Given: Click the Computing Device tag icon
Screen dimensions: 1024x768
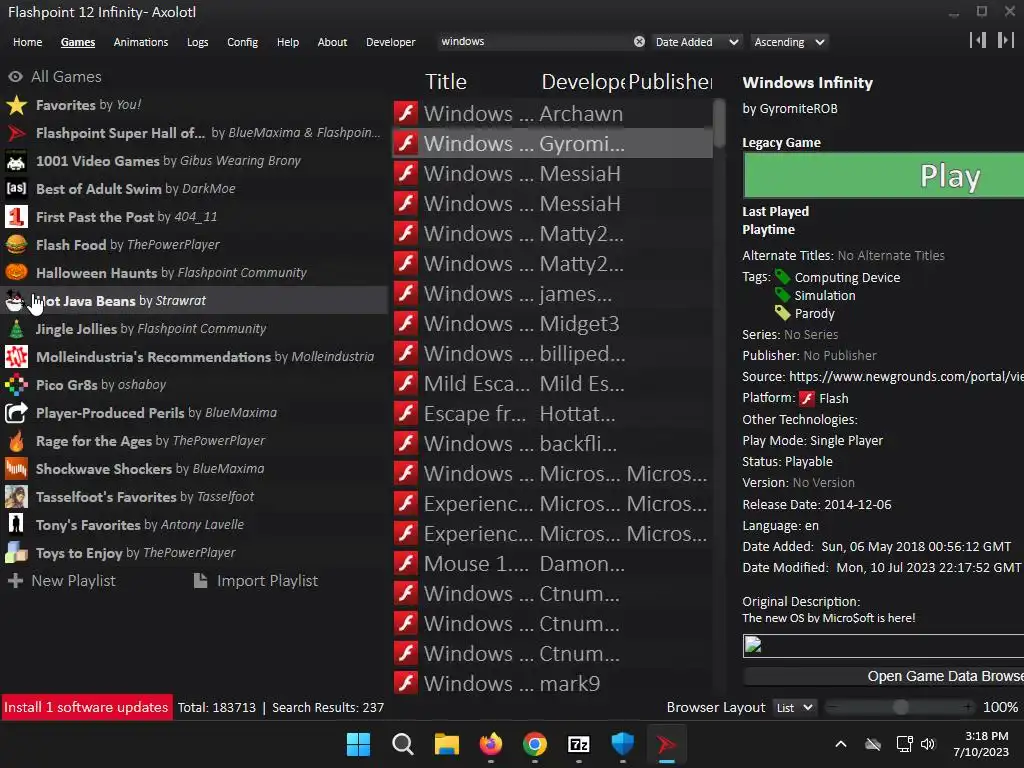Looking at the screenshot, I should pyautogui.click(x=782, y=277).
